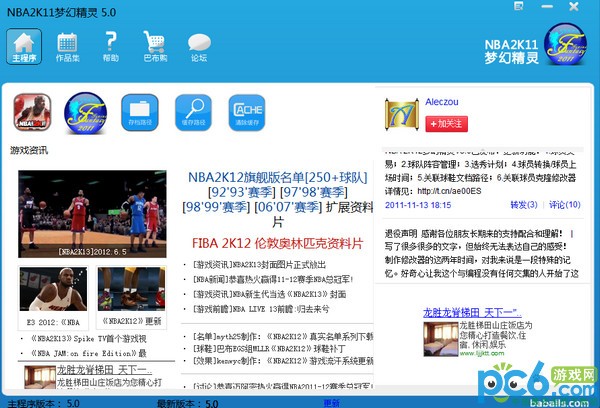Open [效果]kennyc制作 sweat system entry
Image resolution: width=600 pixels, height=408 pixels.
click(x=283, y=361)
